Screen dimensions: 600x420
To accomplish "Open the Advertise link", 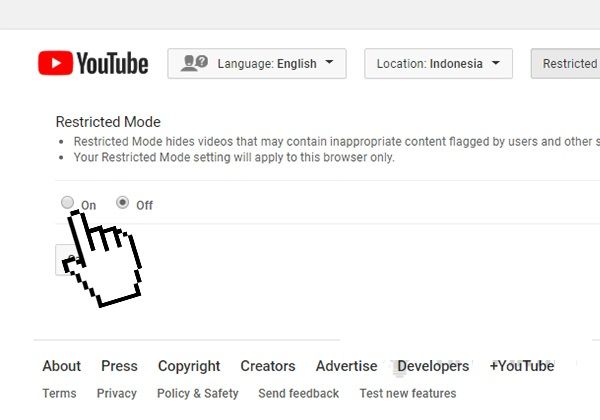I will 347,366.
